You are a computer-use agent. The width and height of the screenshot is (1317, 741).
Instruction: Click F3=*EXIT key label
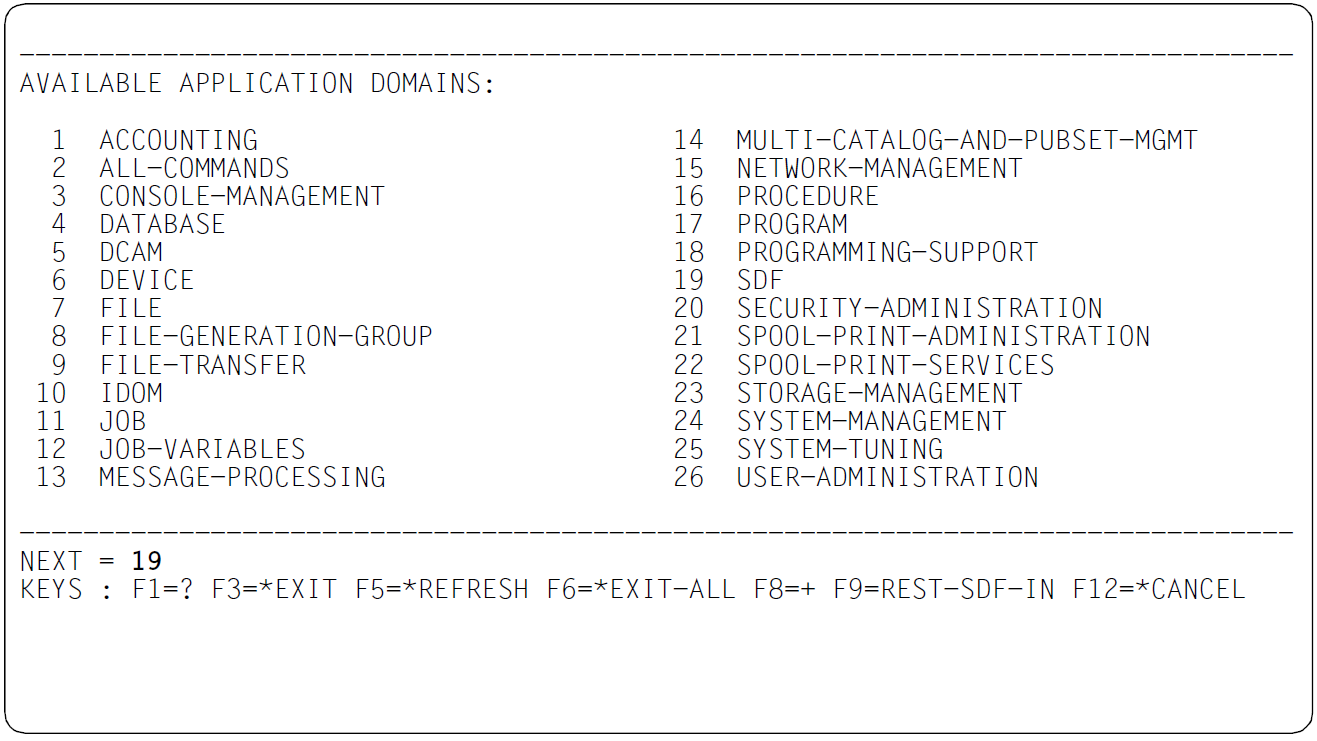point(274,589)
